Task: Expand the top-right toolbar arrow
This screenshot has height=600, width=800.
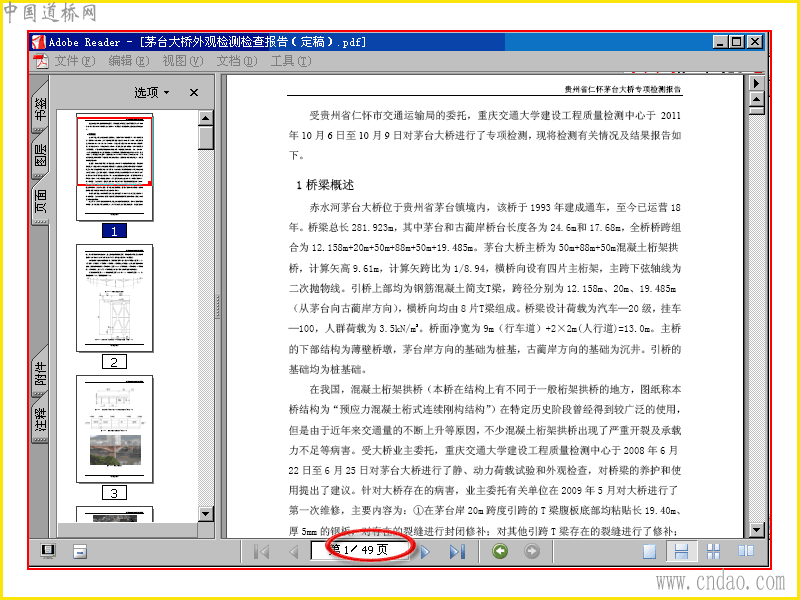Action: (x=756, y=83)
